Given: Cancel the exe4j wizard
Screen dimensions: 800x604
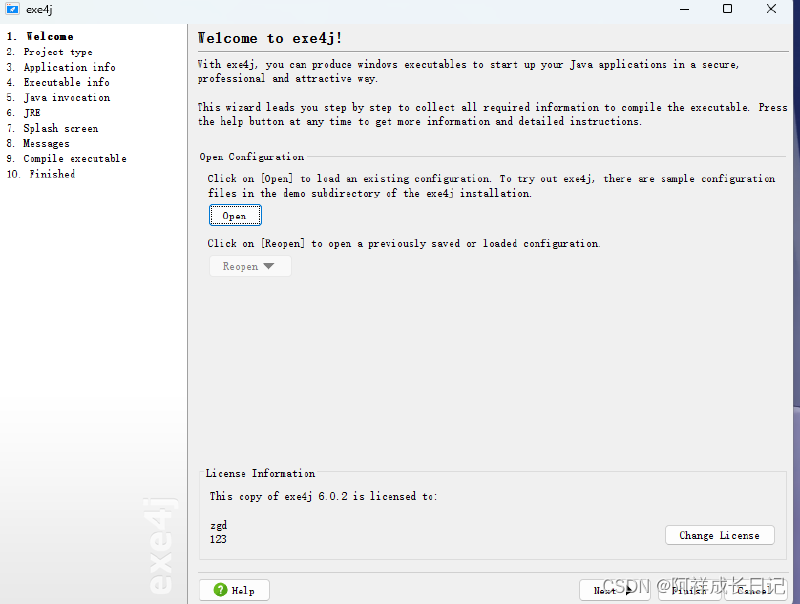Looking at the screenshot, I should [756, 590].
